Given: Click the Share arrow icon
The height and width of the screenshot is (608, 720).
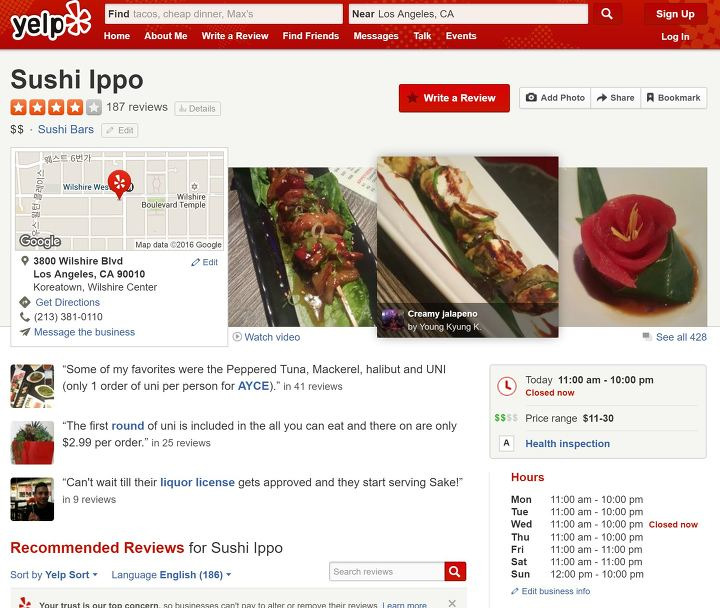Looking at the screenshot, I should coord(602,97).
